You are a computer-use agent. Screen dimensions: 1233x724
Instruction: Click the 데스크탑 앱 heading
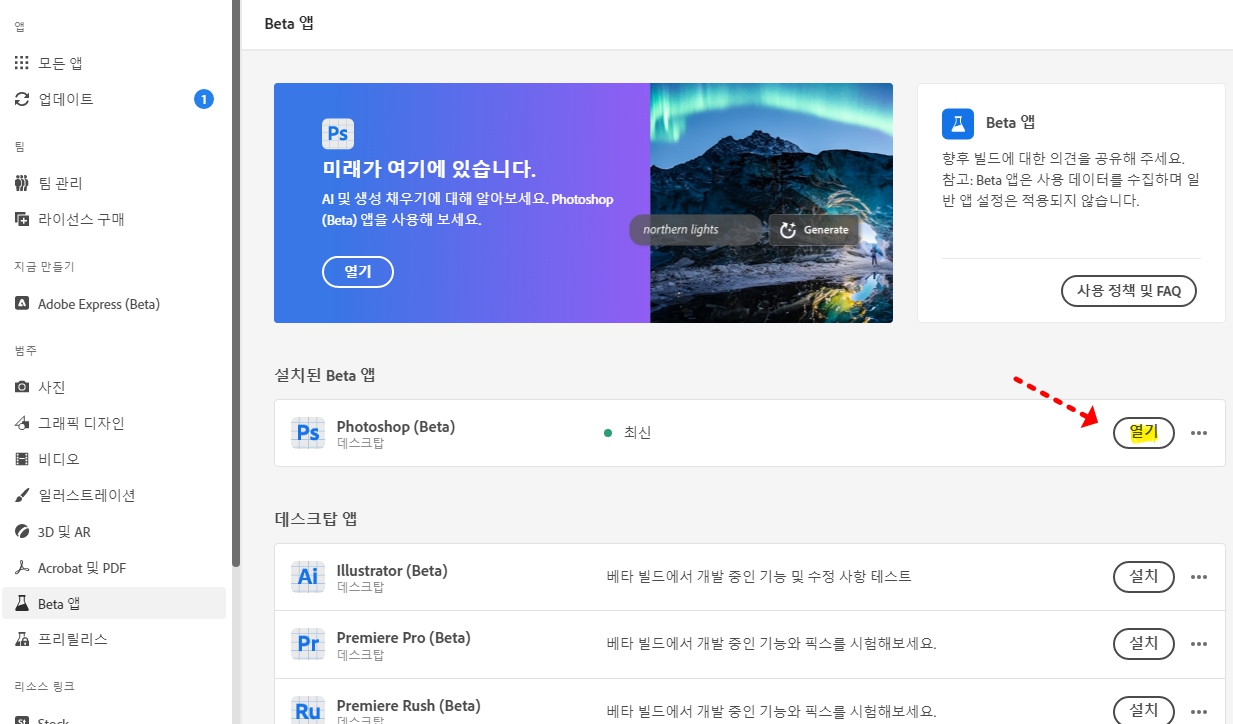pos(316,519)
